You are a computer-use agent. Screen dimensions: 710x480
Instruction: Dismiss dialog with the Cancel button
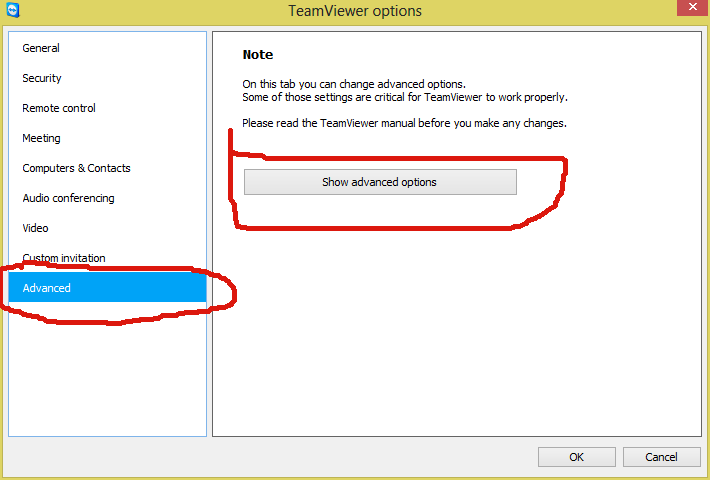662,457
